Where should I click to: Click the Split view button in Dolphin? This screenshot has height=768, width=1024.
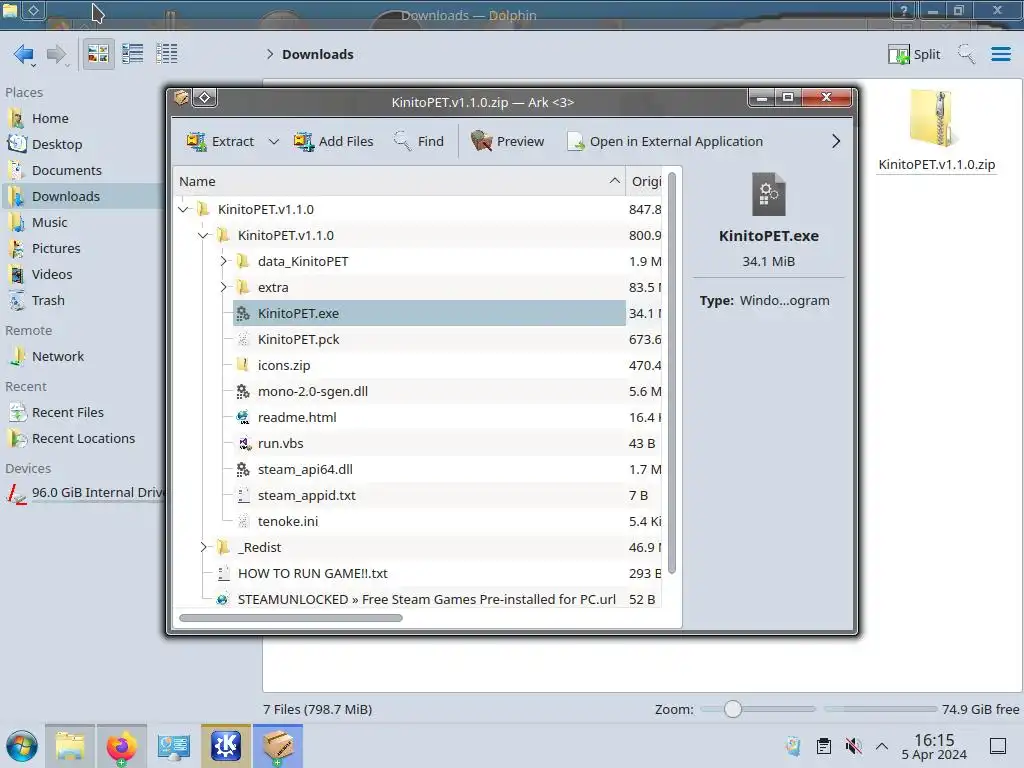click(x=914, y=54)
